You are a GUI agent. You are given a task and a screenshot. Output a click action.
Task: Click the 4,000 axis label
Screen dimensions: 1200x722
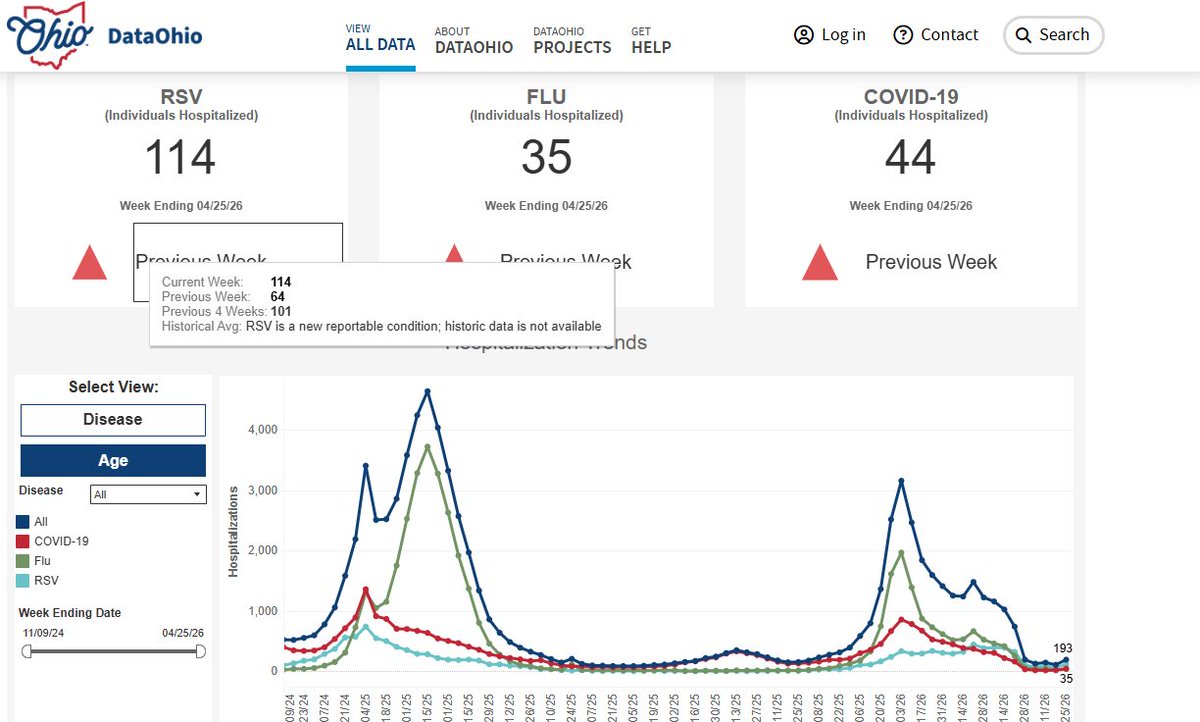click(x=262, y=430)
